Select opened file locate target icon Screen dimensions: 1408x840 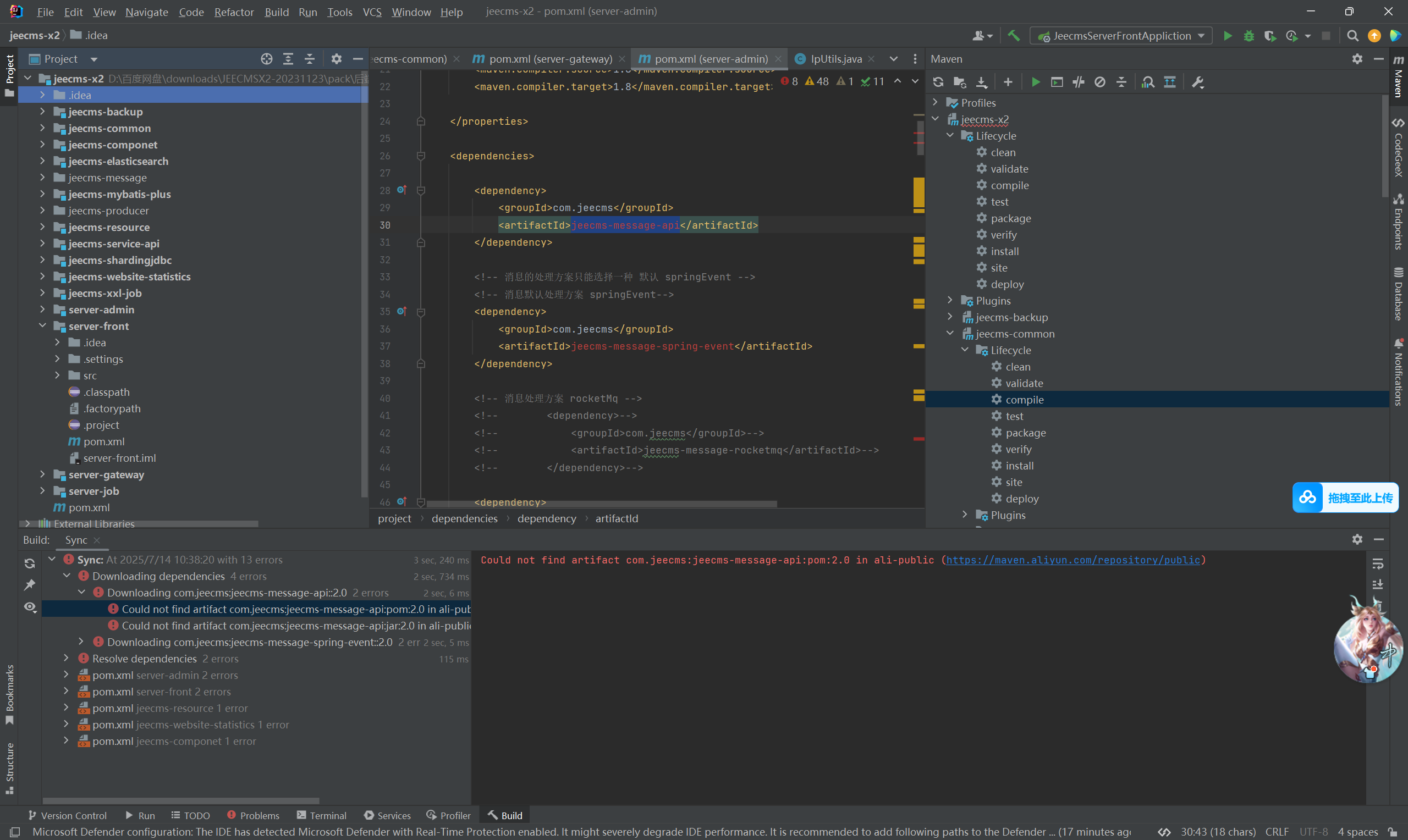tap(266, 59)
